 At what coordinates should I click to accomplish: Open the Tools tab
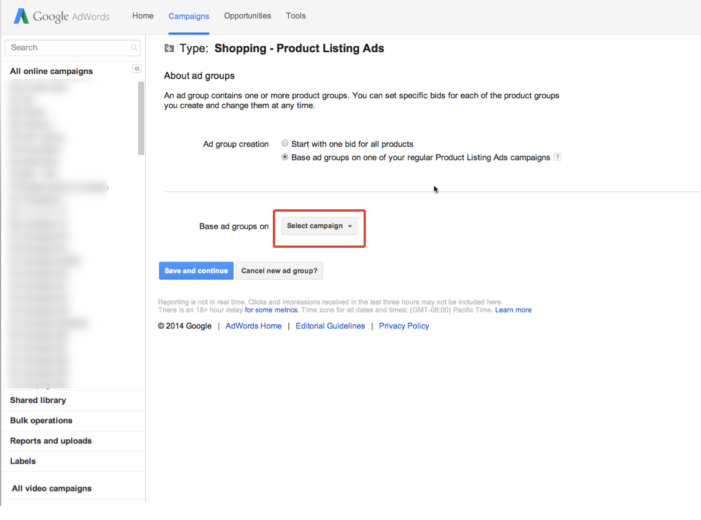coord(296,16)
